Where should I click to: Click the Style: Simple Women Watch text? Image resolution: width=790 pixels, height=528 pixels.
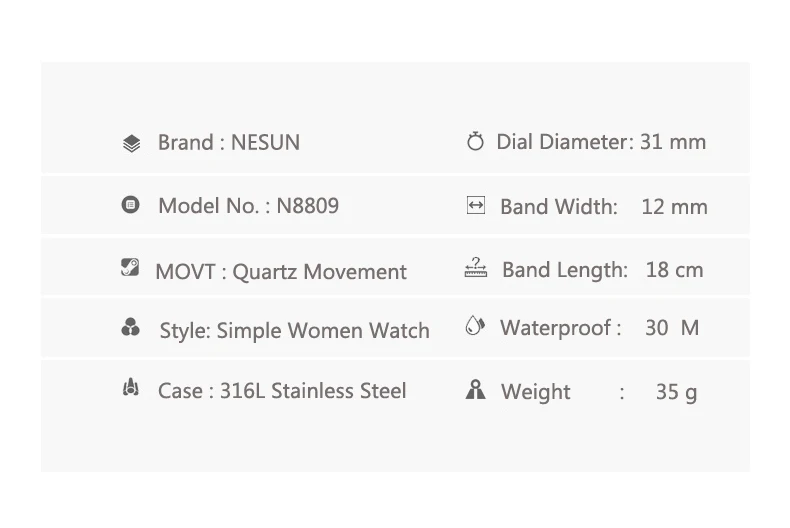[295, 331]
